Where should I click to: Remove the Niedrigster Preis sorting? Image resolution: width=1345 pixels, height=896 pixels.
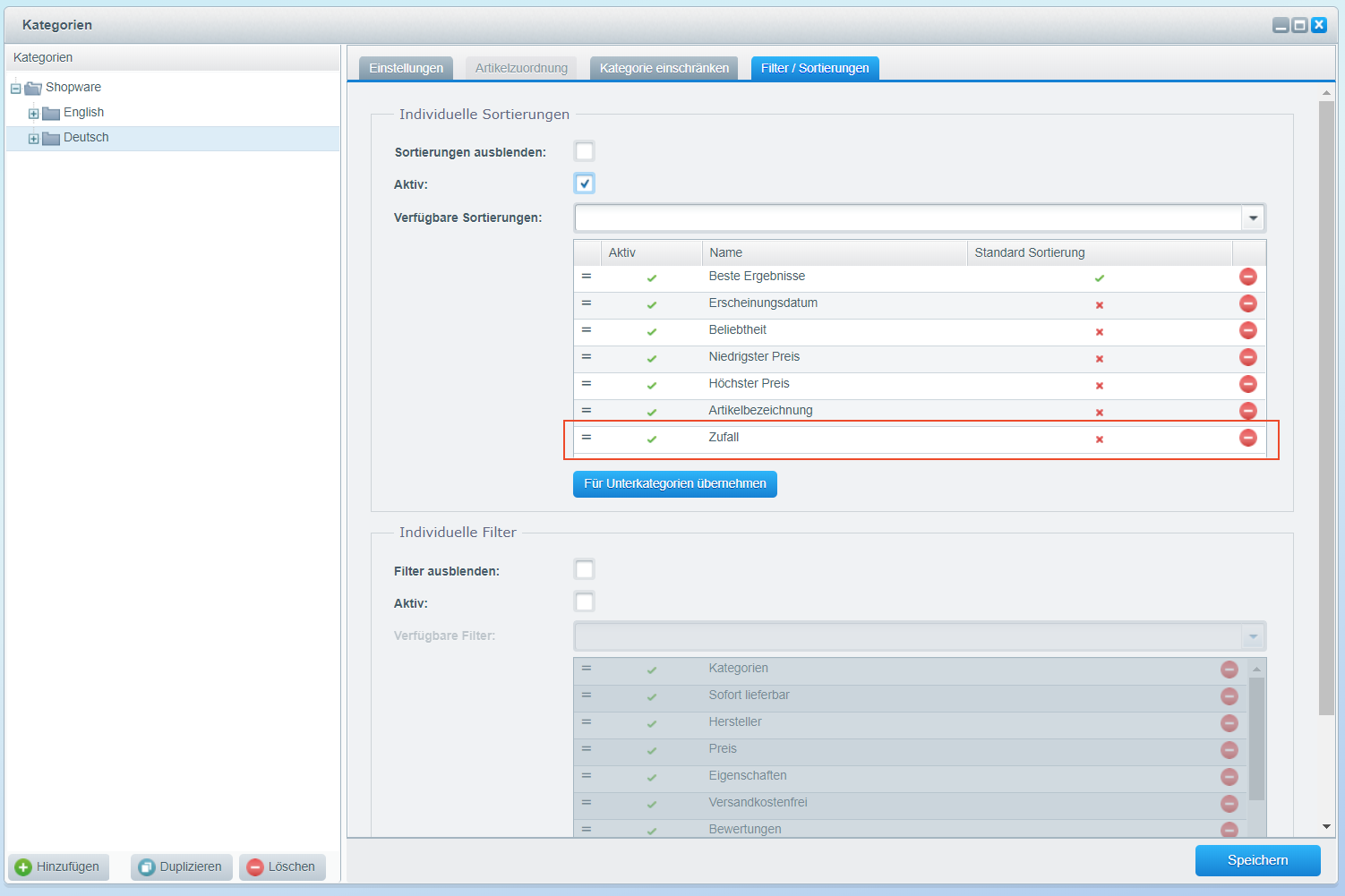point(1247,357)
